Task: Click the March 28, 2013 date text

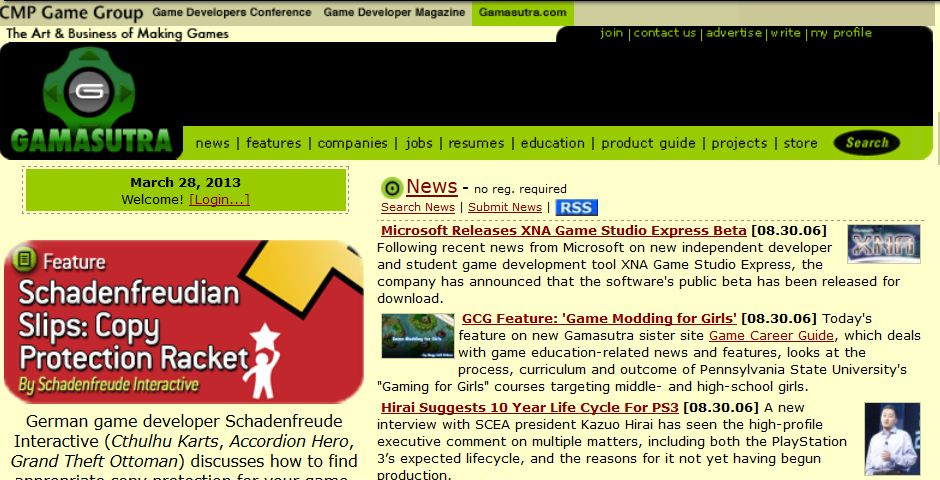Action: tap(185, 182)
